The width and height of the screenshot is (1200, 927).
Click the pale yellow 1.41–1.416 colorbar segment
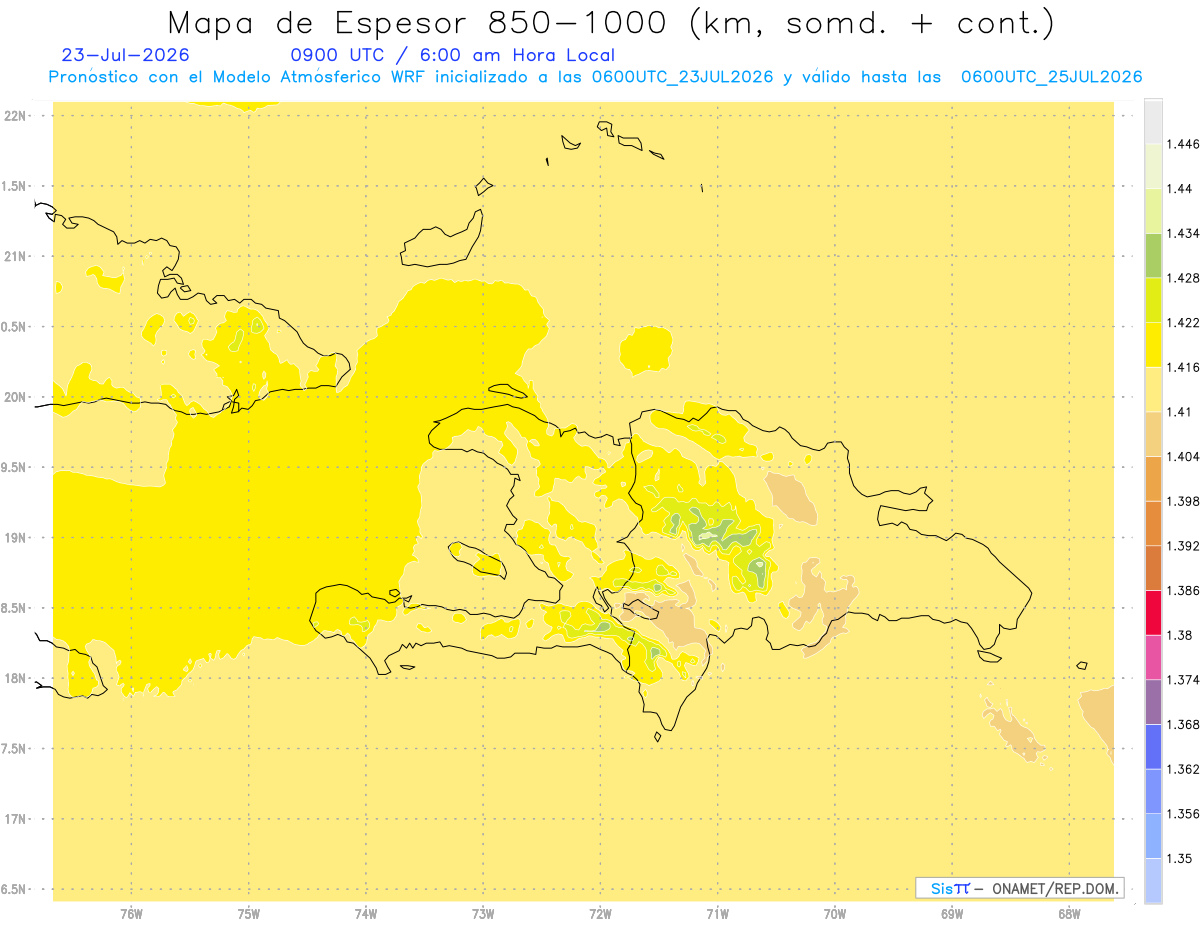pos(1153,389)
